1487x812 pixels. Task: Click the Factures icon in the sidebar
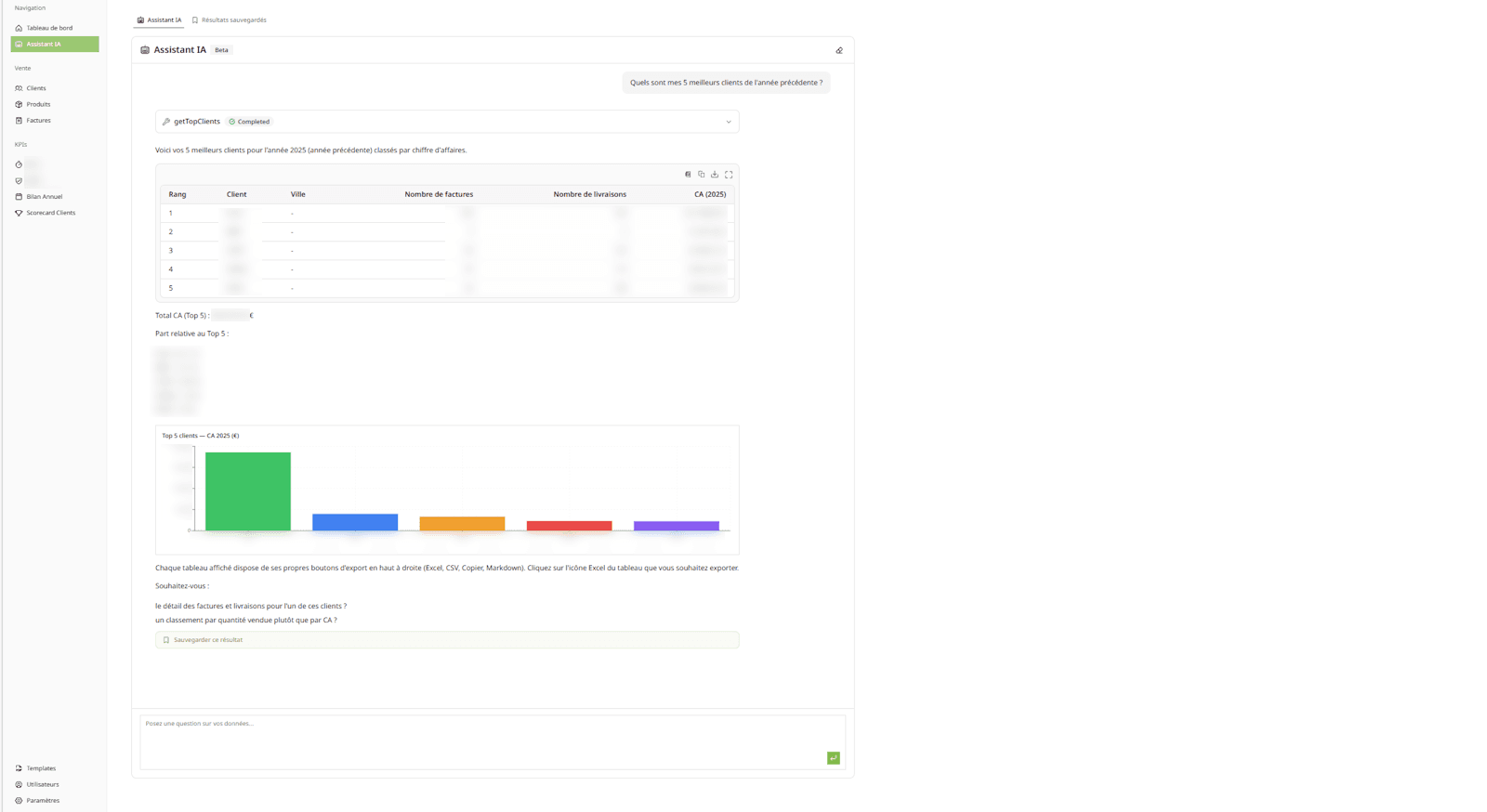[x=19, y=121]
